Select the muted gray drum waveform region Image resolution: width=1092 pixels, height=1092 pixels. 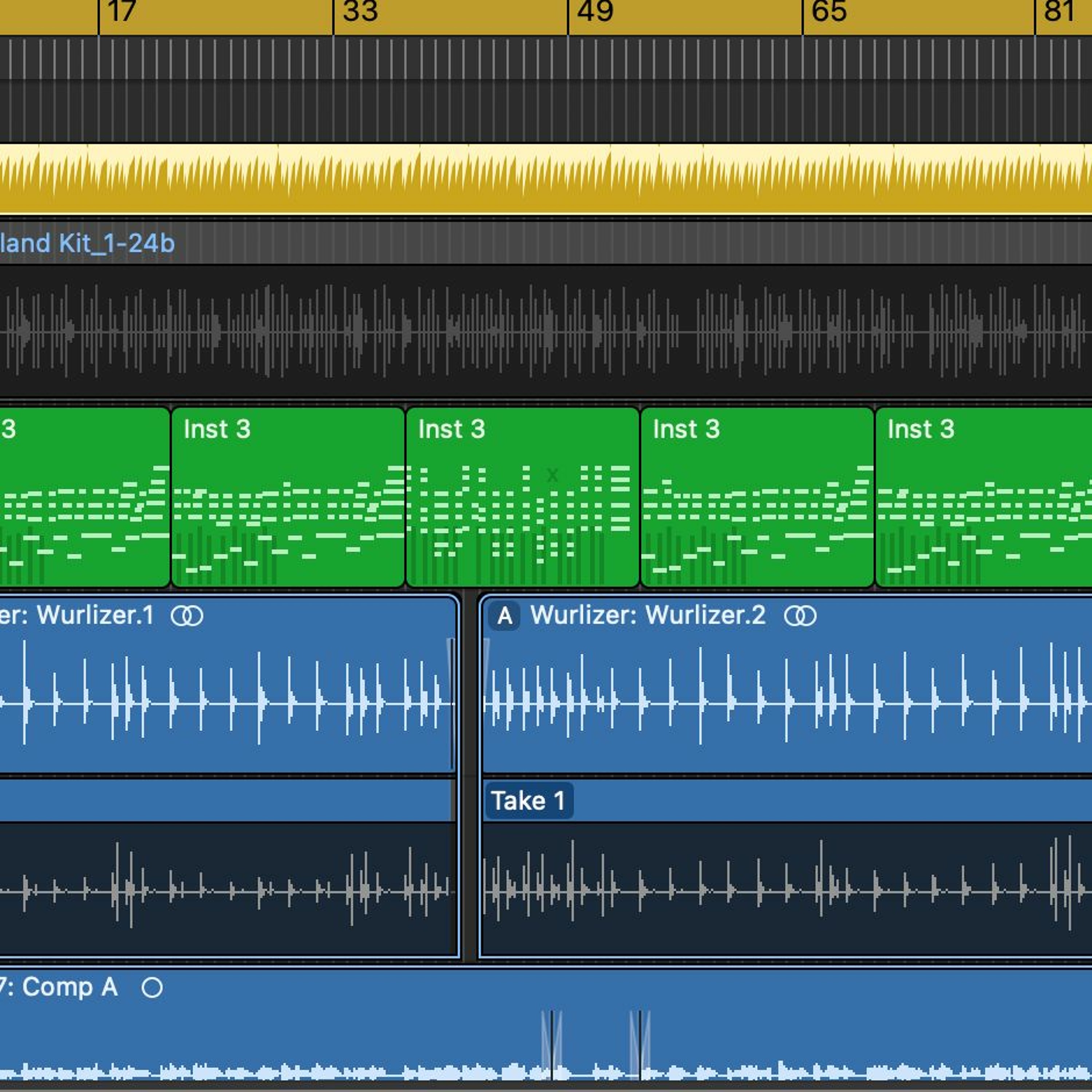(x=543, y=331)
